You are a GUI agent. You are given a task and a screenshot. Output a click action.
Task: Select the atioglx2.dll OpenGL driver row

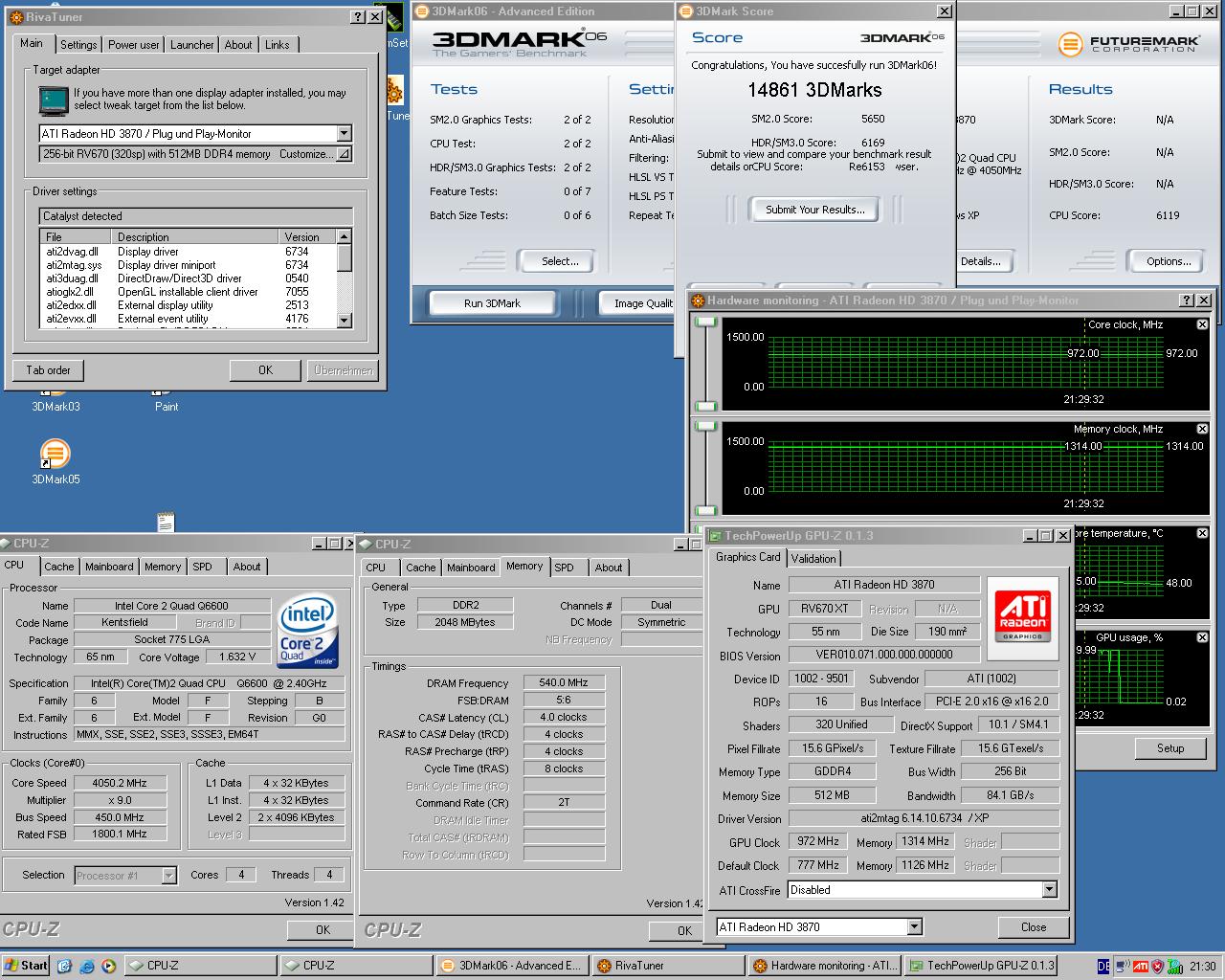click(x=189, y=292)
